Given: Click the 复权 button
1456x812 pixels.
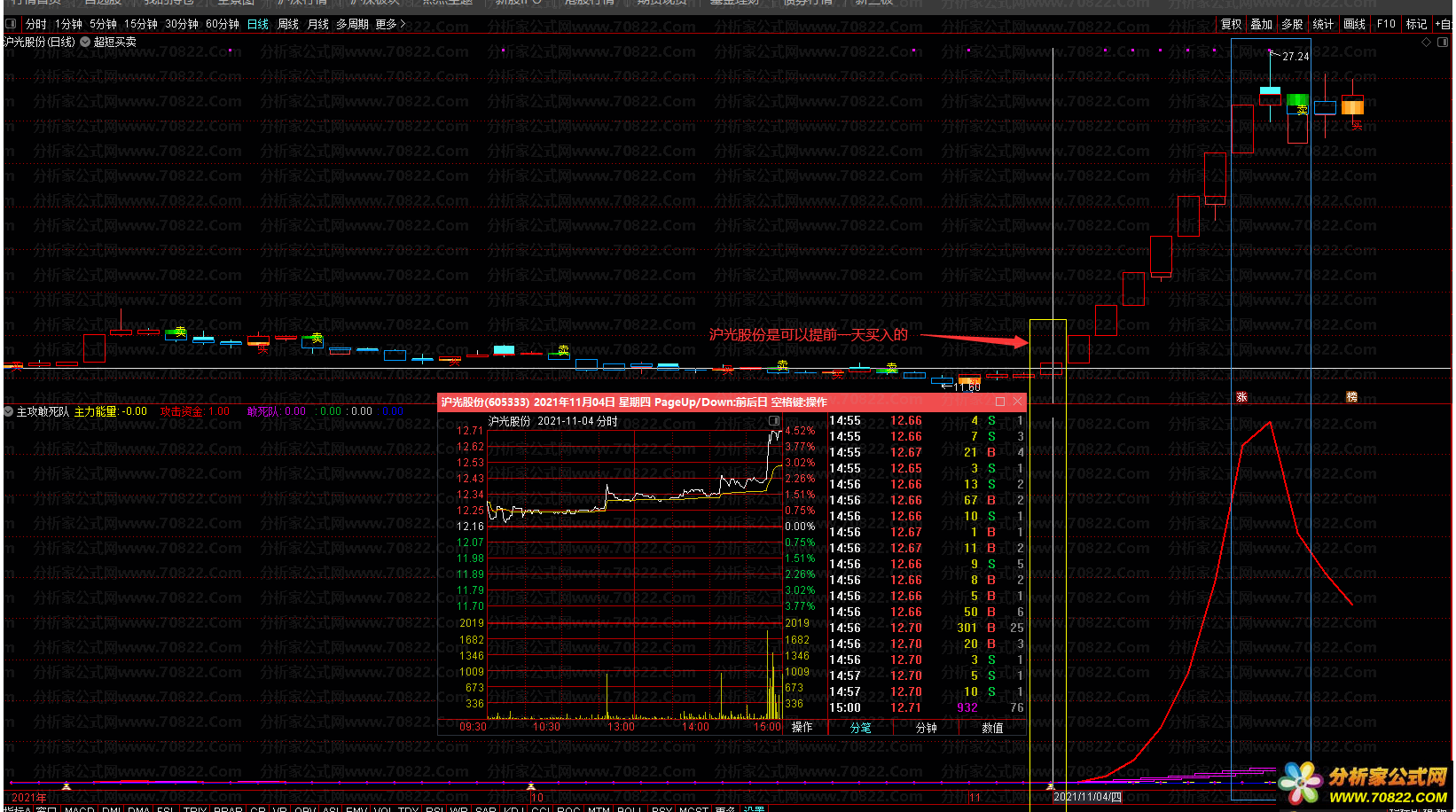Looking at the screenshot, I should tap(1232, 24).
